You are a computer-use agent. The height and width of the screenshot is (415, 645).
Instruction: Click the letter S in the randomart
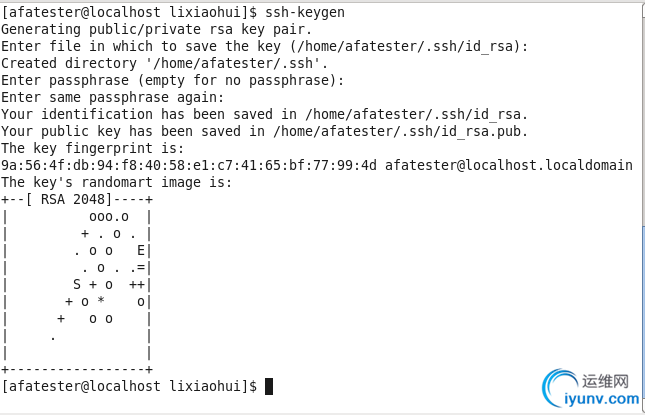(77, 284)
